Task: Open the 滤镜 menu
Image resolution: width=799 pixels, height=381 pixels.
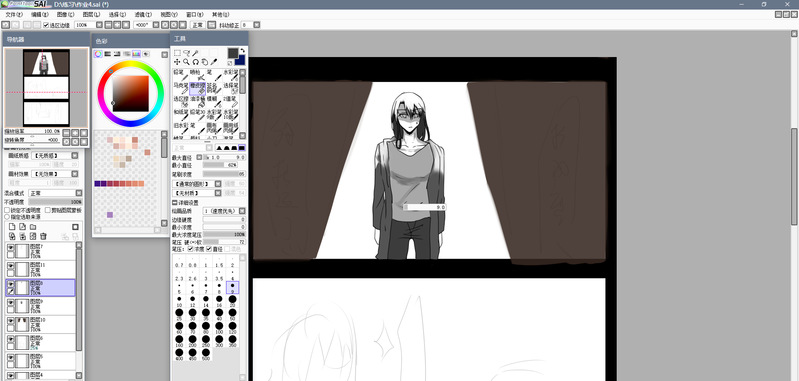Action: click(x=143, y=15)
